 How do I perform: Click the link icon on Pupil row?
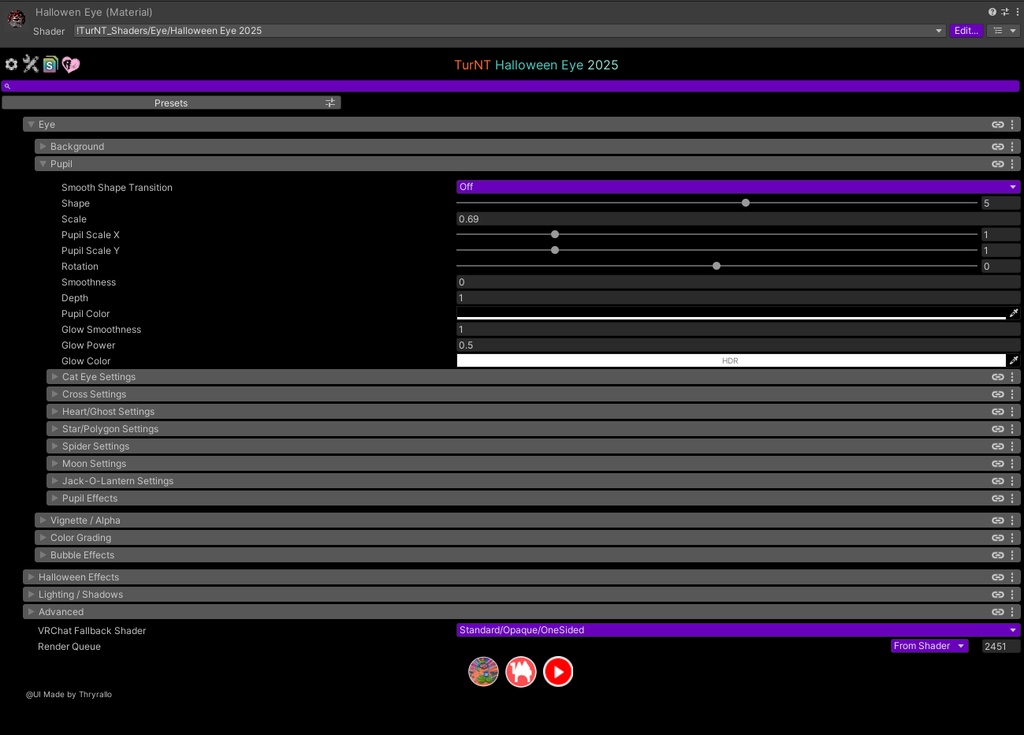tap(998, 164)
